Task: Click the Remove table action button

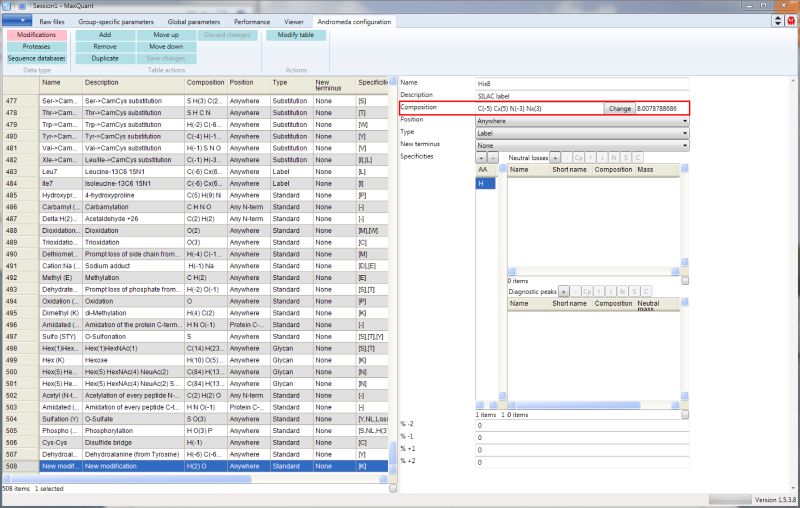Action: pyautogui.click(x=105, y=46)
